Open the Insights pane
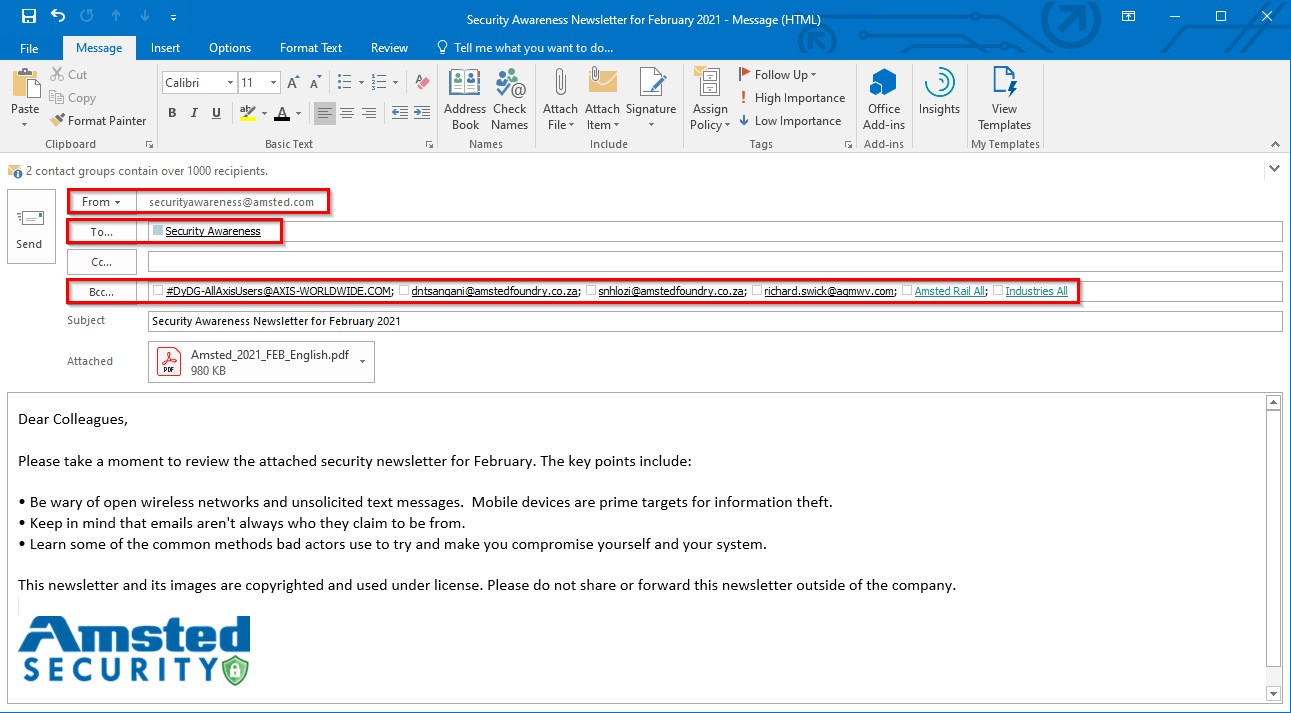 point(938,97)
